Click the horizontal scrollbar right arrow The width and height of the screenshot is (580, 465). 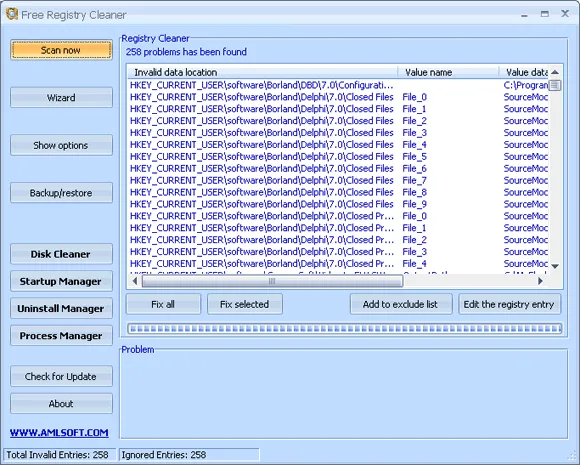pos(540,281)
